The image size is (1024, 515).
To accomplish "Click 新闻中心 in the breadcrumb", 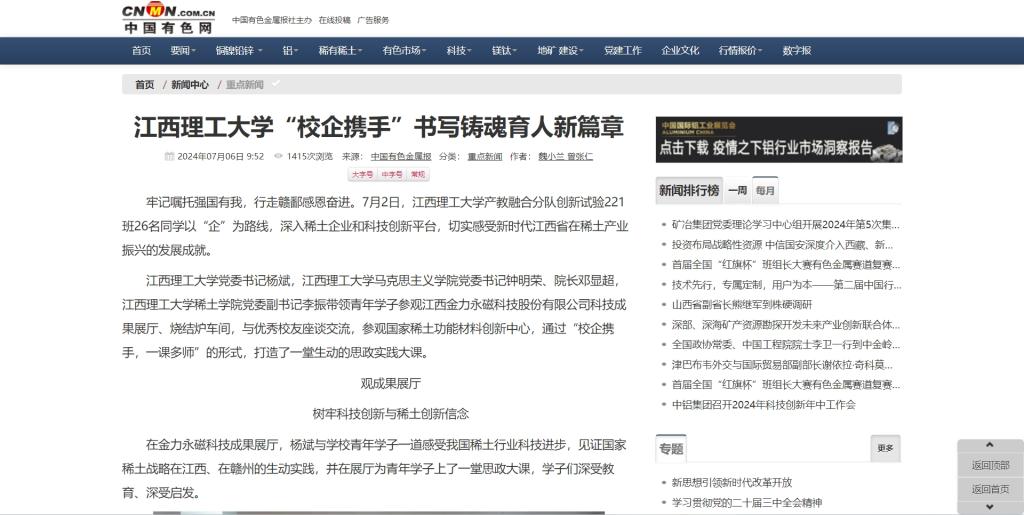I will pyautogui.click(x=190, y=85).
